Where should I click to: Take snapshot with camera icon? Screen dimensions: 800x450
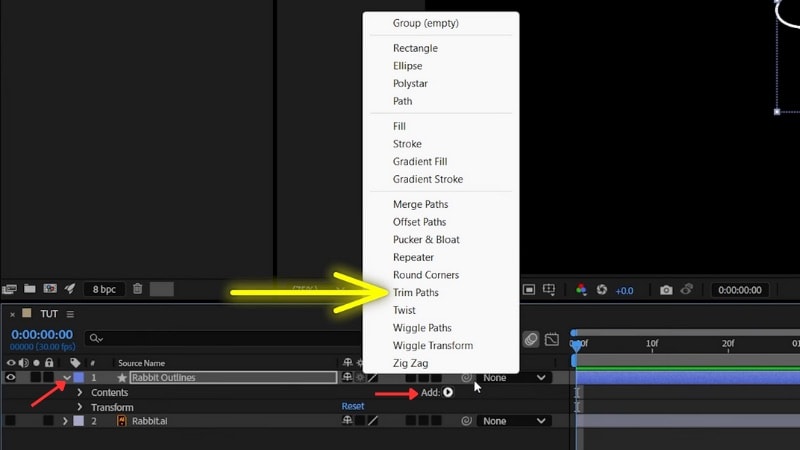pyautogui.click(x=666, y=290)
